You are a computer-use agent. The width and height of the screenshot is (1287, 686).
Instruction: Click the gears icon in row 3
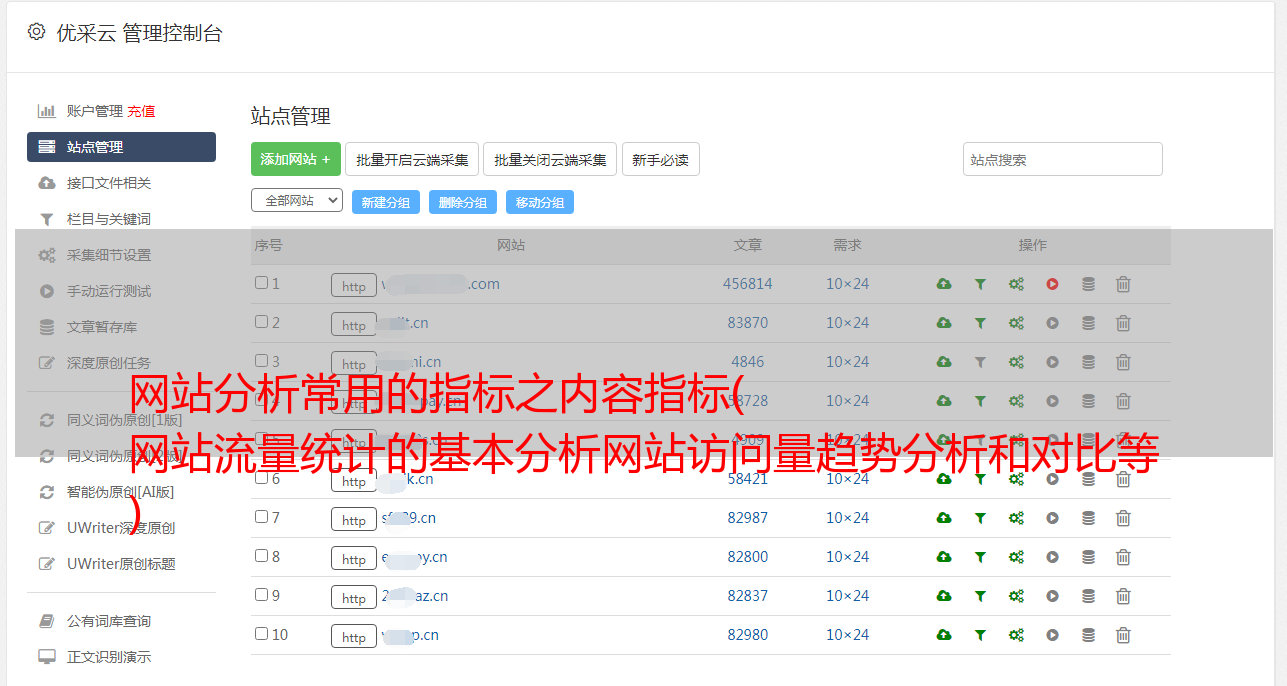pyautogui.click(x=1016, y=362)
